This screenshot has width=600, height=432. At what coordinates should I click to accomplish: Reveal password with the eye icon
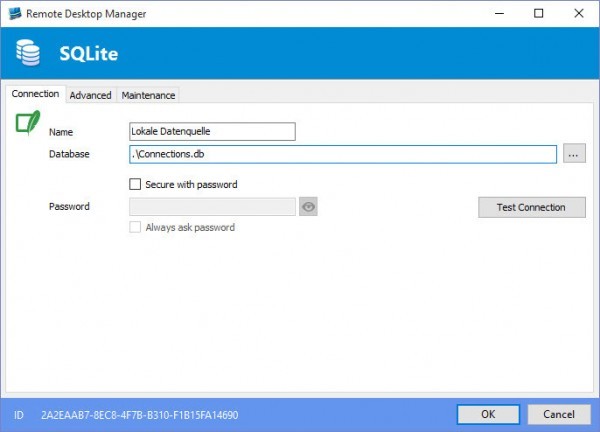coord(308,207)
